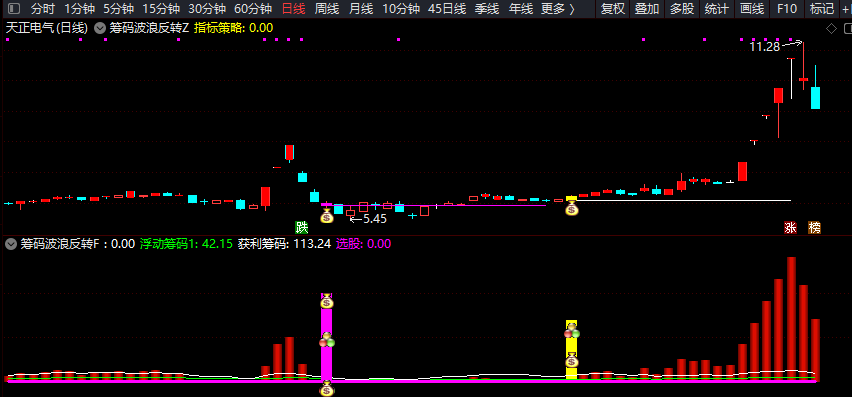852x397 pixels.
Task: Select the 60分钟 period tab
Action: tap(253, 9)
